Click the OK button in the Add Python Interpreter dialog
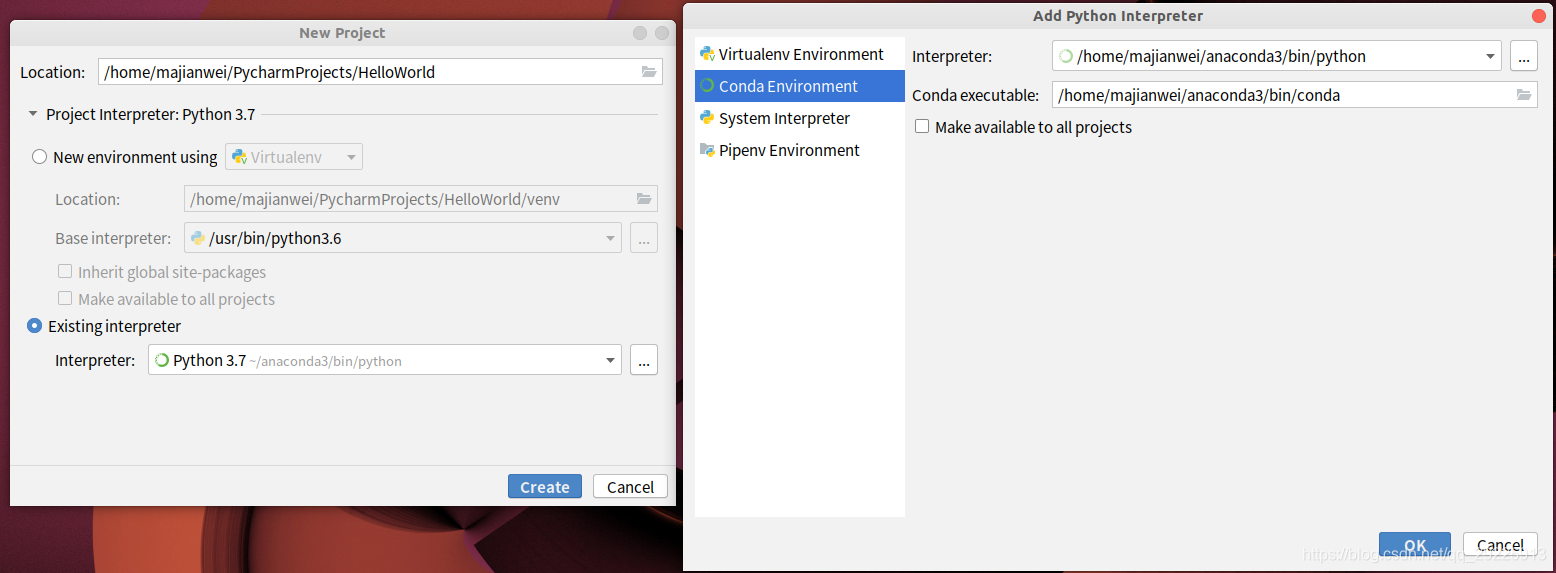Viewport: 1556px width, 573px height. pyautogui.click(x=1414, y=545)
